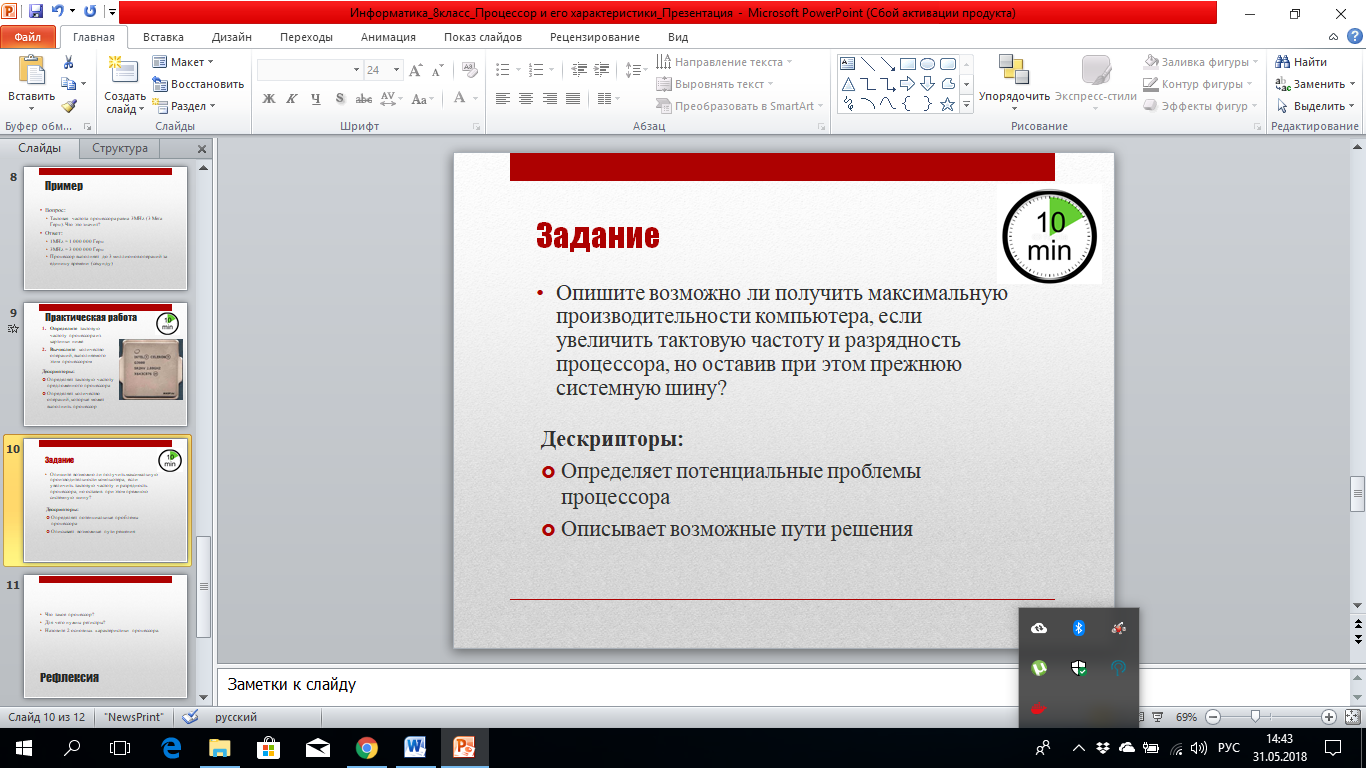Select slide 11 Рефлексия thumbnail
This screenshot has width=1366, height=768.
click(106, 636)
